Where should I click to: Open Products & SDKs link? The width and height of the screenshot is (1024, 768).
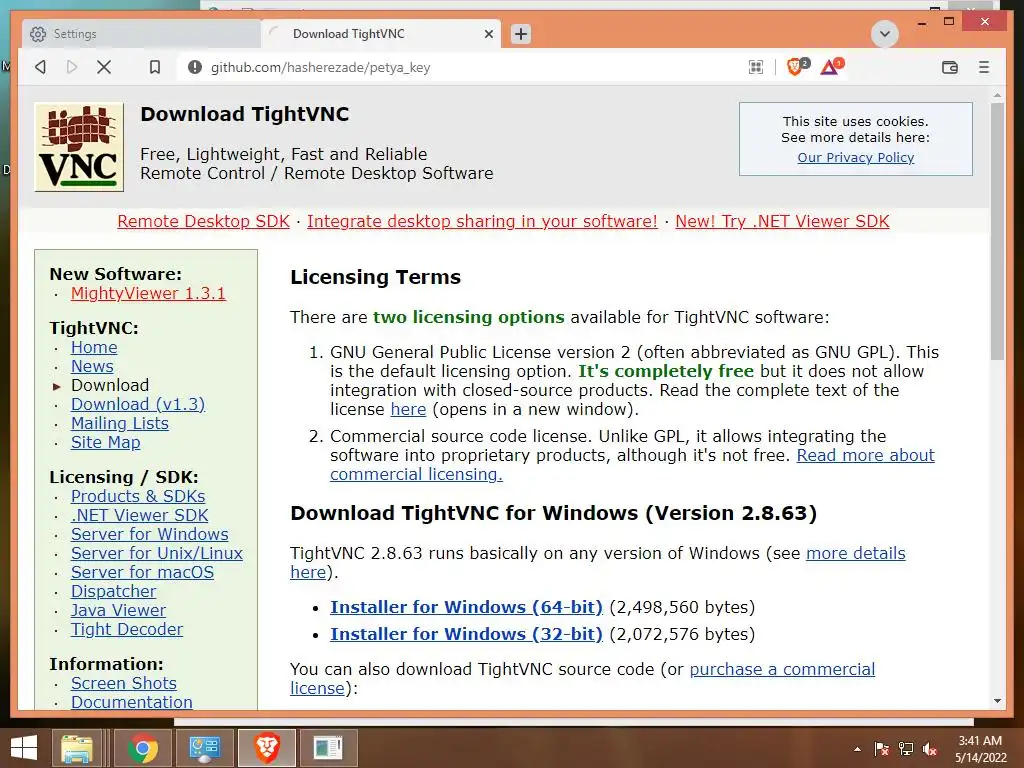[x=138, y=496]
